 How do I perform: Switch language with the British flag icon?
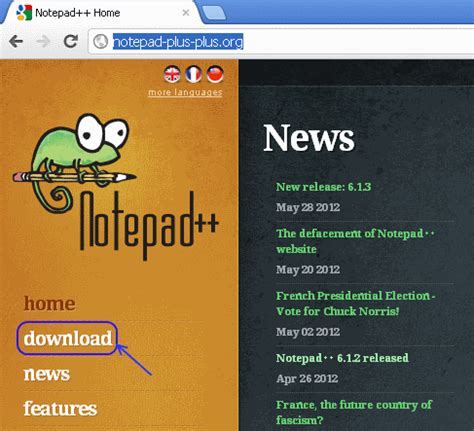pyautogui.click(x=172, y=74)
